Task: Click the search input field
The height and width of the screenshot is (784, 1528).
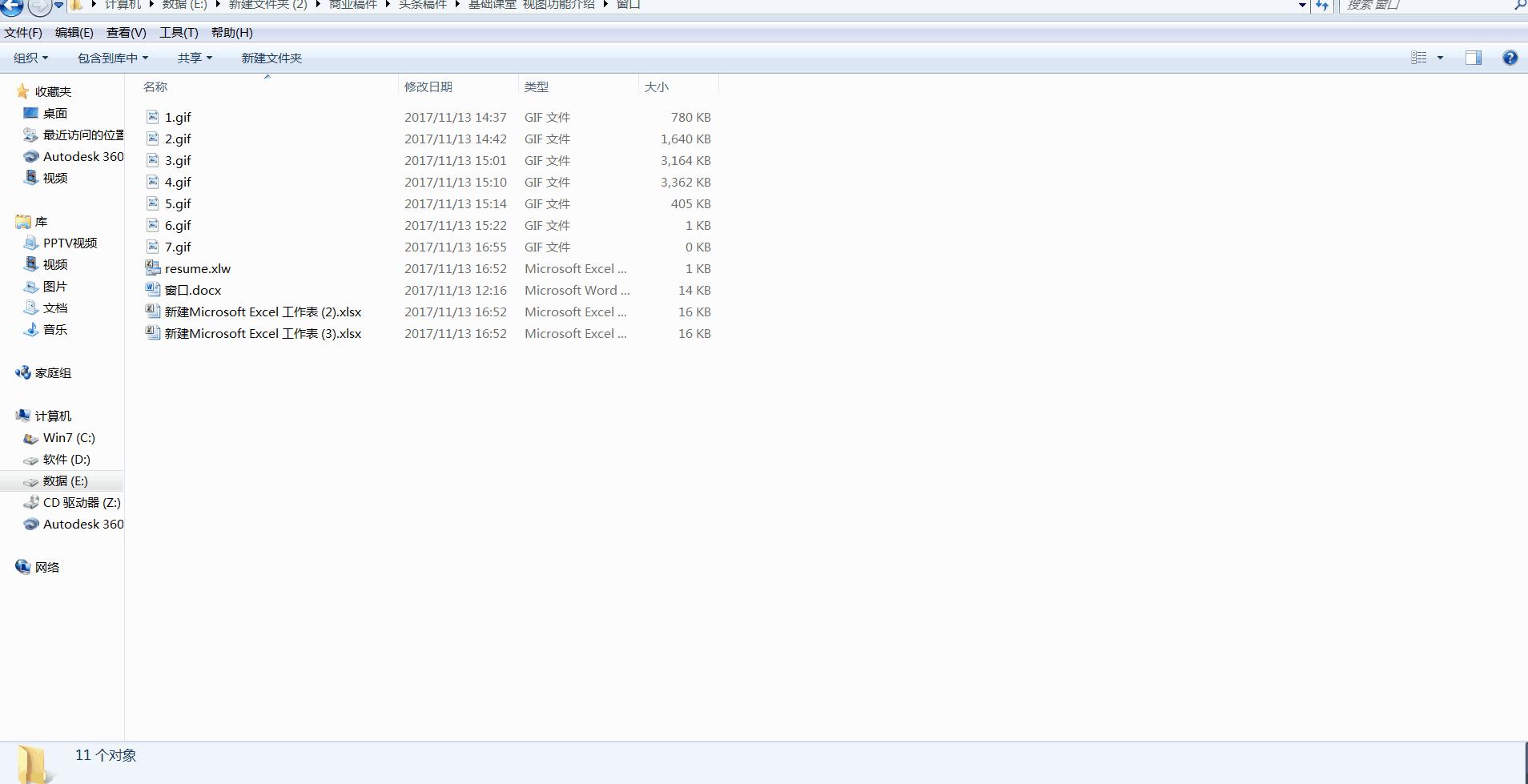Action: pyautogui.click(x=1425, y=6)
